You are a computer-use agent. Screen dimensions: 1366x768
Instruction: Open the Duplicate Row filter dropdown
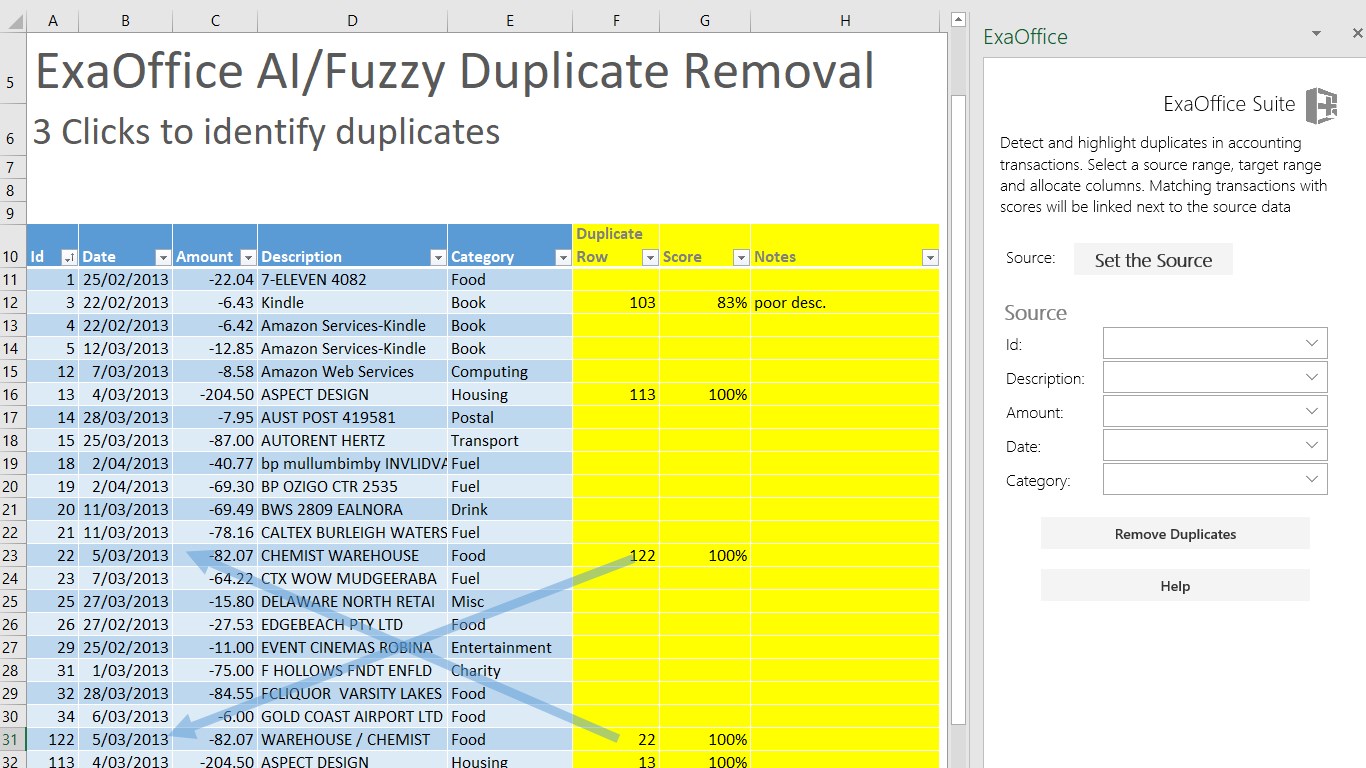pos(649,257)
